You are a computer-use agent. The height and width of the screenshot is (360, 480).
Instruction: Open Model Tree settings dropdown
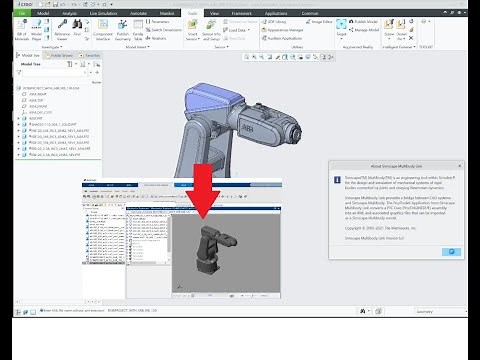[x=71, y=64]
